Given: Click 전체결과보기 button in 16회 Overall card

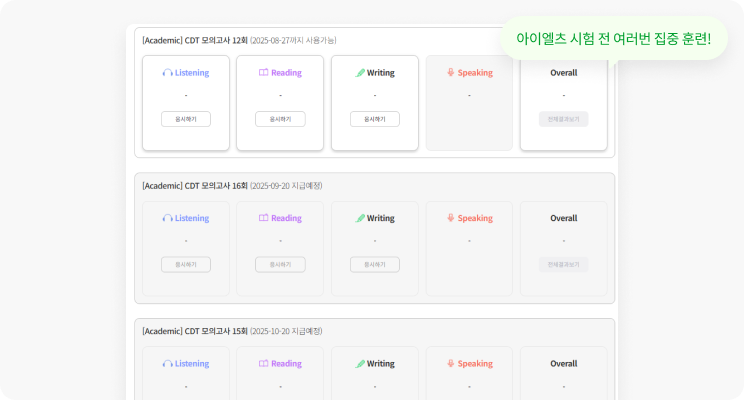Looking at the screenshot, I should tap(564, 265).
